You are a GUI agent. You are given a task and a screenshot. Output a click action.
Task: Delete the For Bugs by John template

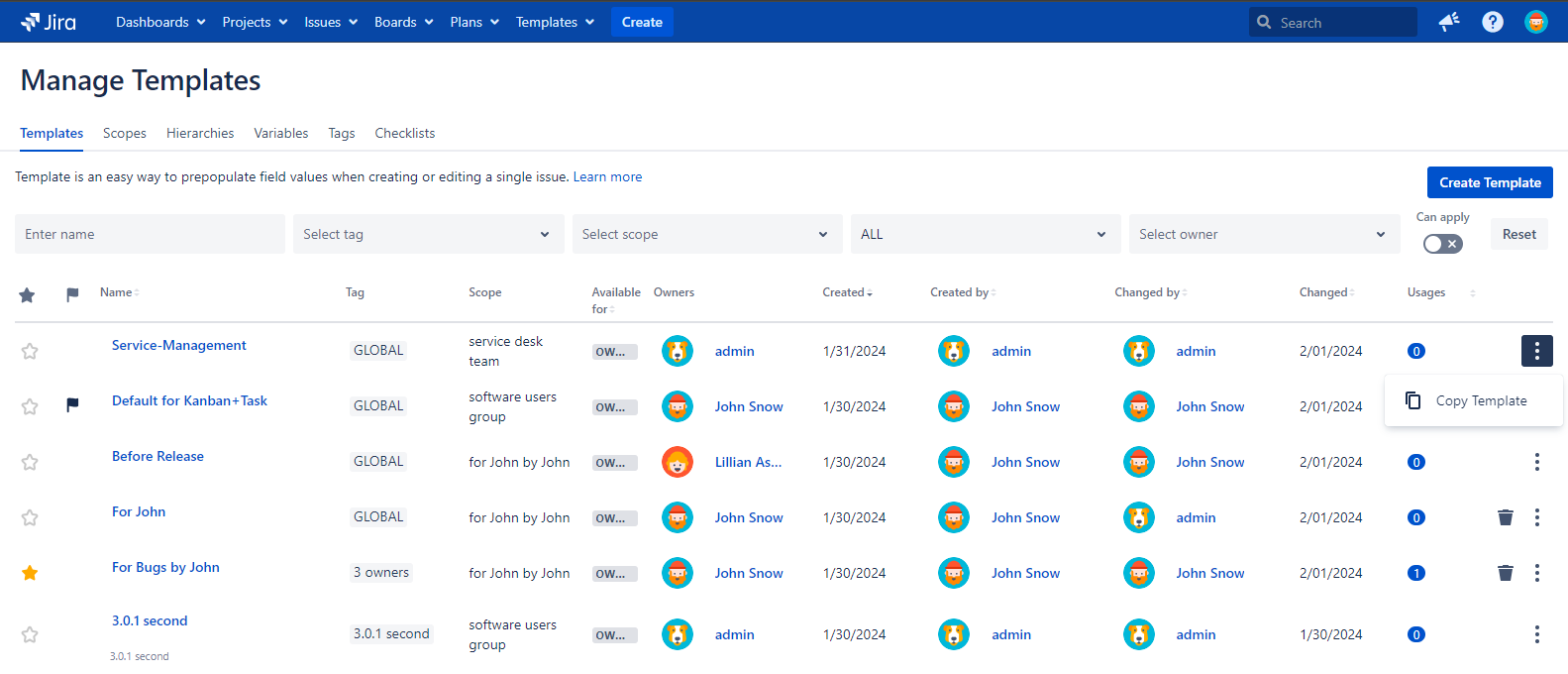[1505, 573]
